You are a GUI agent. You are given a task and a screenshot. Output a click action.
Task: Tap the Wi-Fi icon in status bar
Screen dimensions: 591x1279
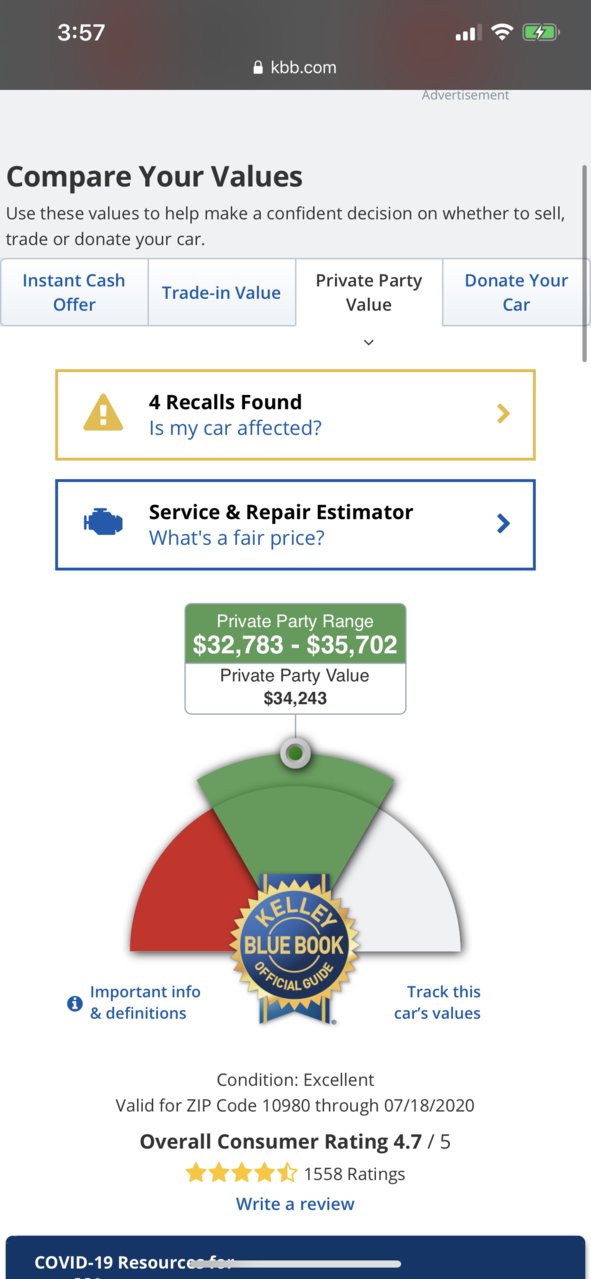(x=501, y=32)
